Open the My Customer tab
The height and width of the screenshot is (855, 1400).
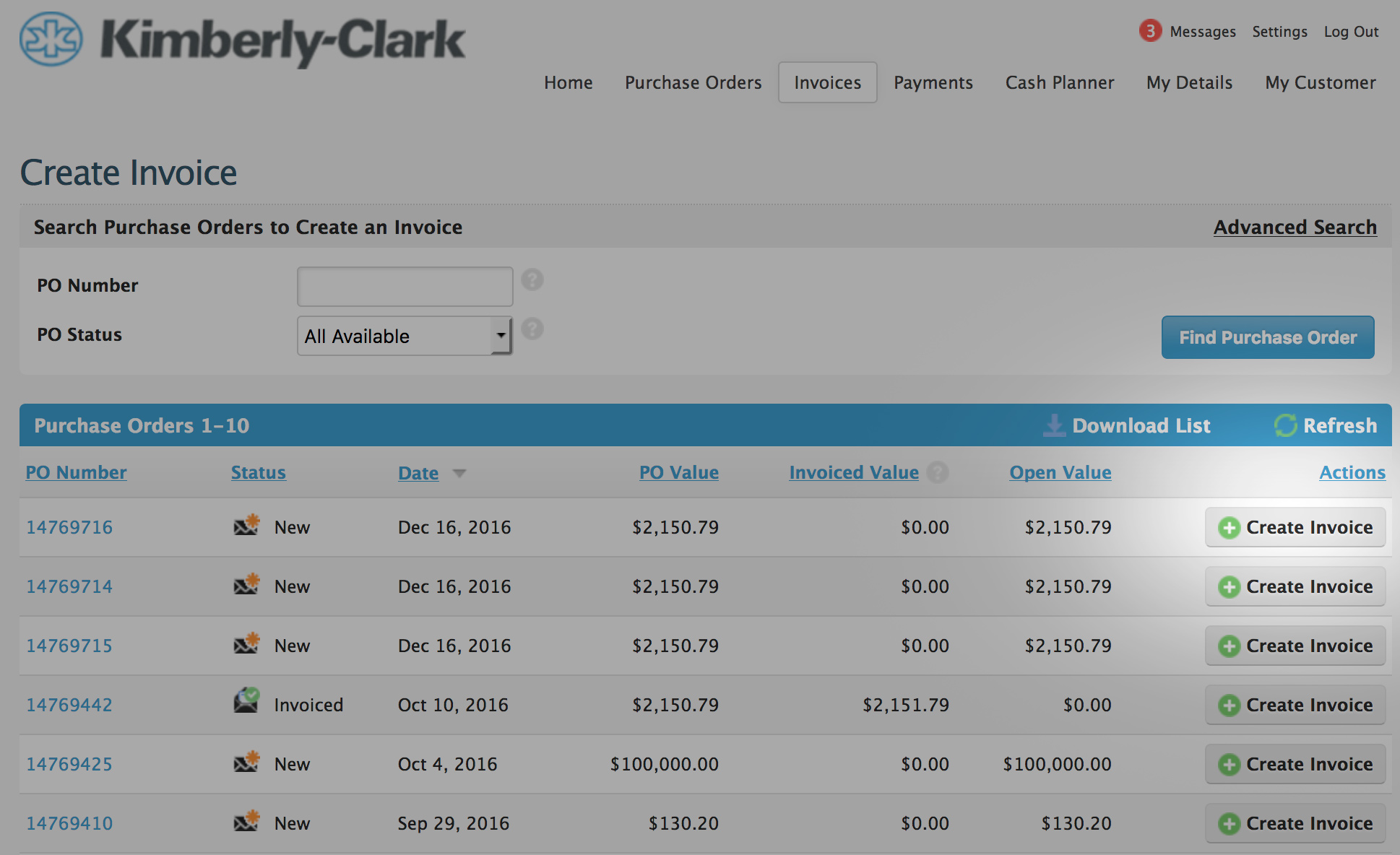coord(1321,83)
